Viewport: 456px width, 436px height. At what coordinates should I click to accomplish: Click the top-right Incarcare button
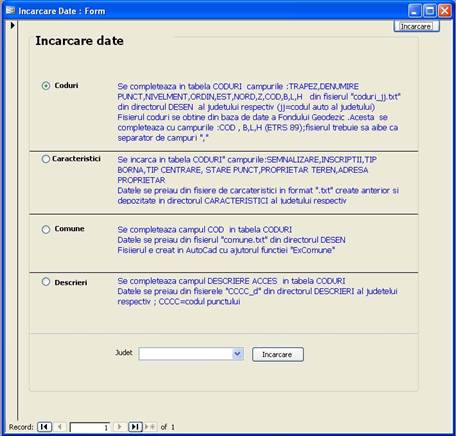click(416, 27)
